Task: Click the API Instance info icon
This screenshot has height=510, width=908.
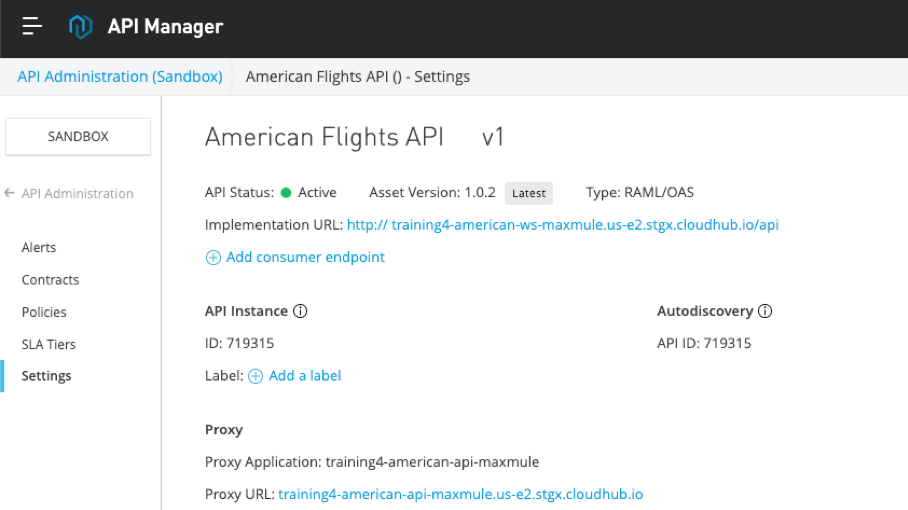Action: [x=300, y=311]
